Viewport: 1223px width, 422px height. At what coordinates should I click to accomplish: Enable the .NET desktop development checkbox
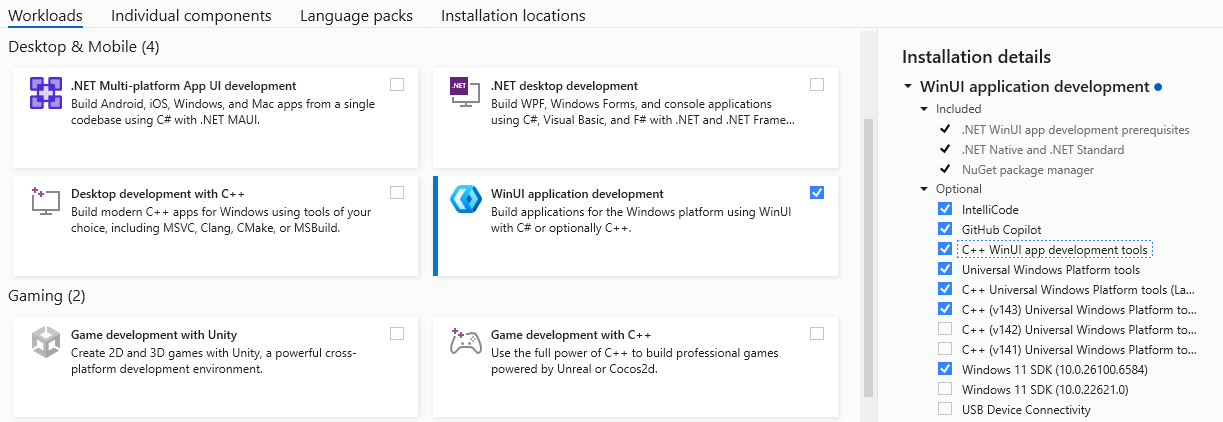tap(817, 85)
